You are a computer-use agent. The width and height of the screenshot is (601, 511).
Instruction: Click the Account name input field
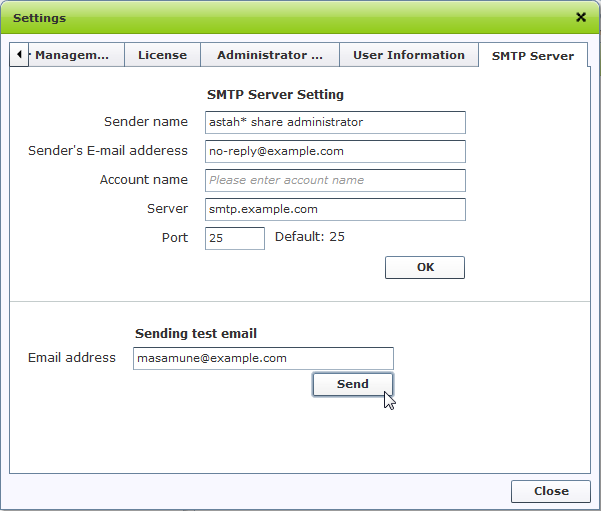click(335, 180)
